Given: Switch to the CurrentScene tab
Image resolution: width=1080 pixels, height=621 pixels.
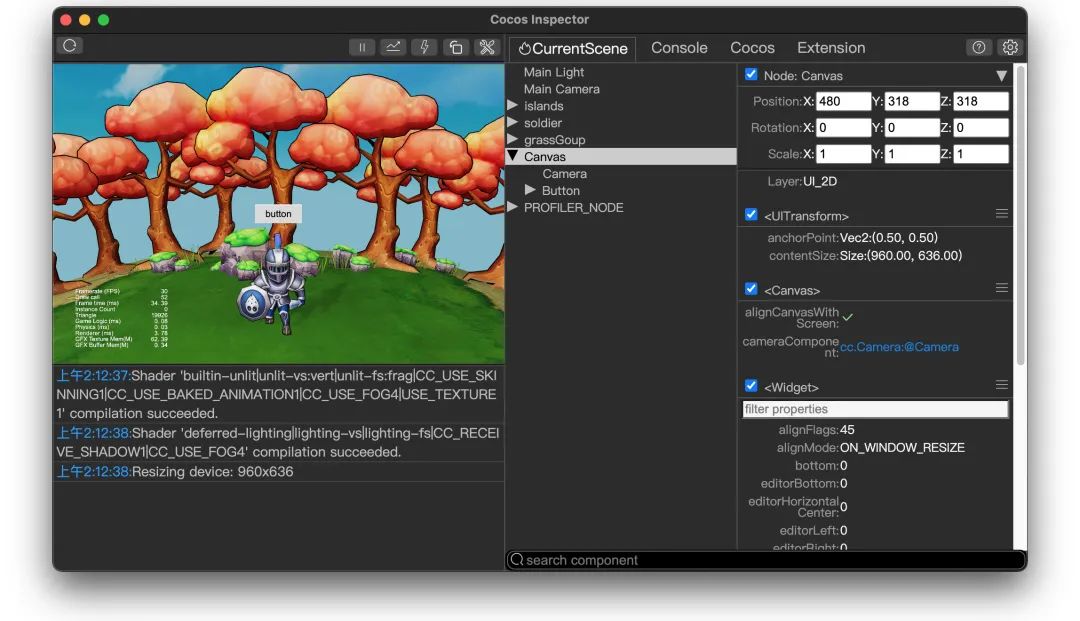Looking at the screenshot, I should 572,48.
